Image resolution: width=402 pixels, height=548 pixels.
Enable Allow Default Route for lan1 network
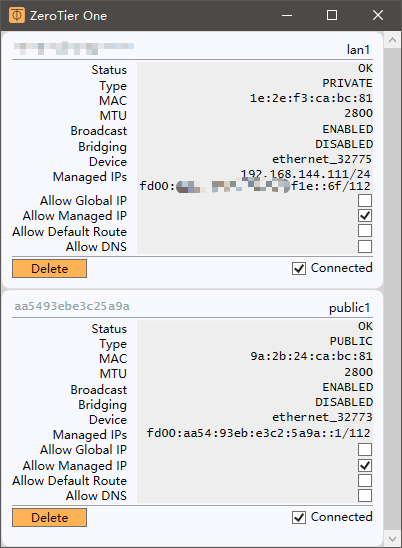365,231
